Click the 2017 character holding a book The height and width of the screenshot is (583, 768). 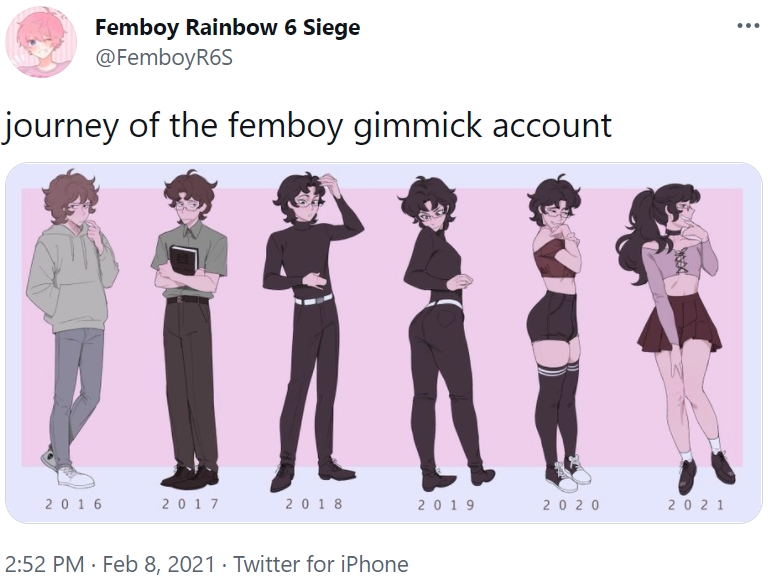190,329
